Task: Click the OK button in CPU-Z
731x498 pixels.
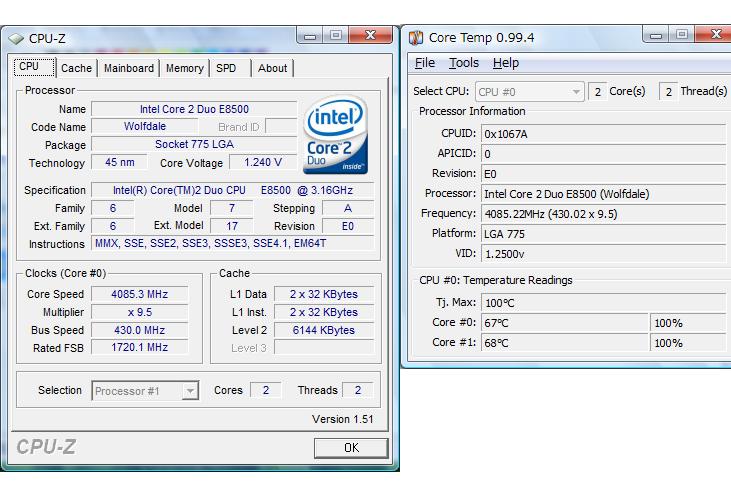Action: coord(351,448)
